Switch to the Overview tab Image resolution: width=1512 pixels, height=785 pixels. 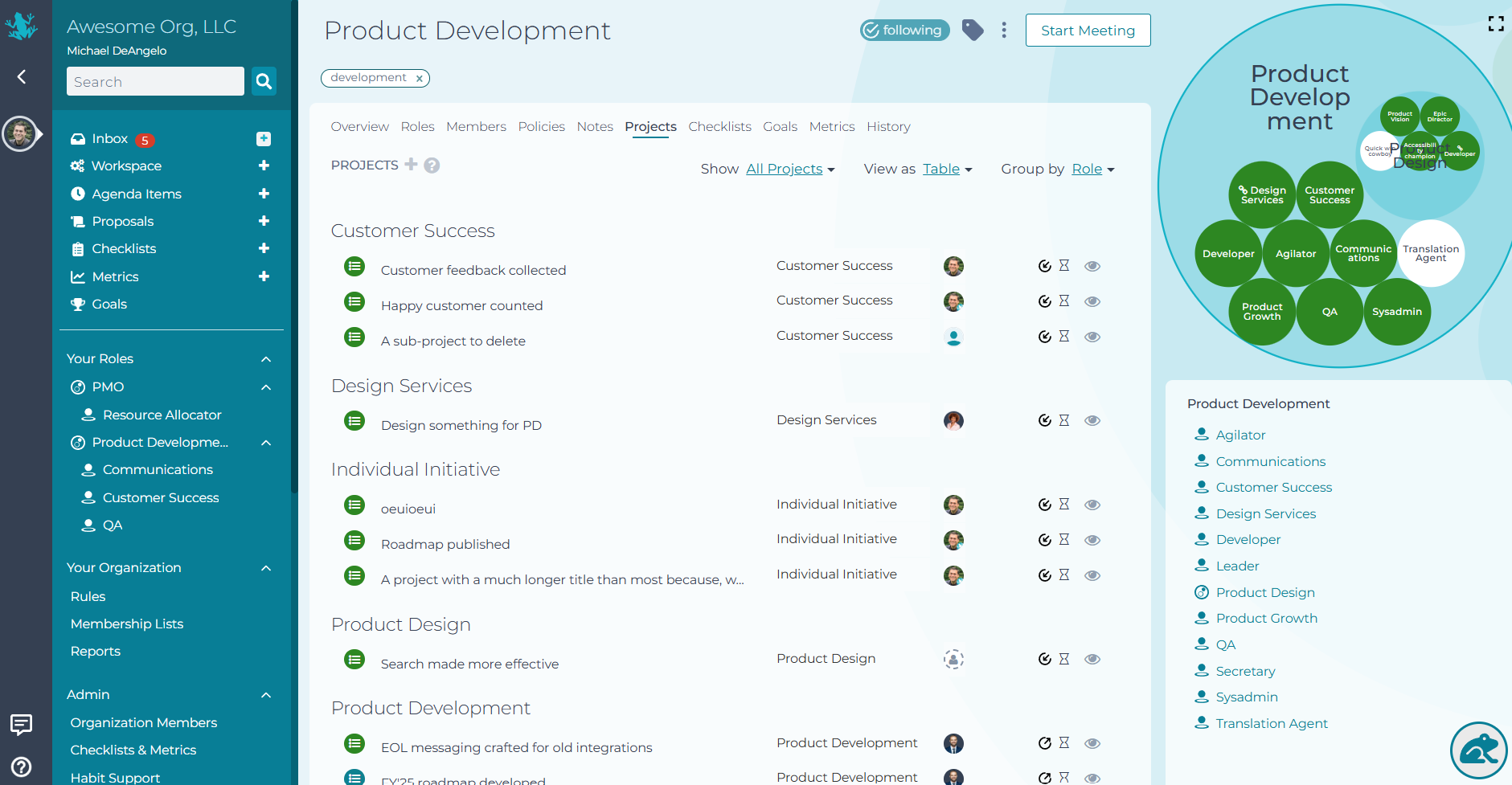(x=360, y=126)
